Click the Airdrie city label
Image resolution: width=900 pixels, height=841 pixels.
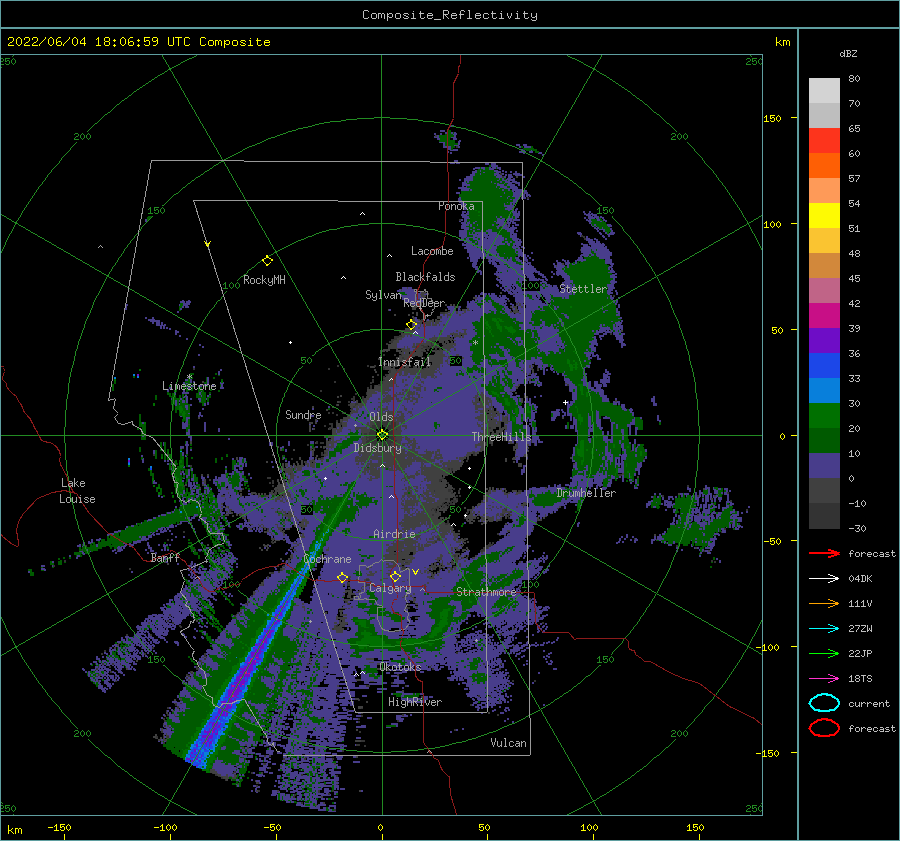point(394,534)
